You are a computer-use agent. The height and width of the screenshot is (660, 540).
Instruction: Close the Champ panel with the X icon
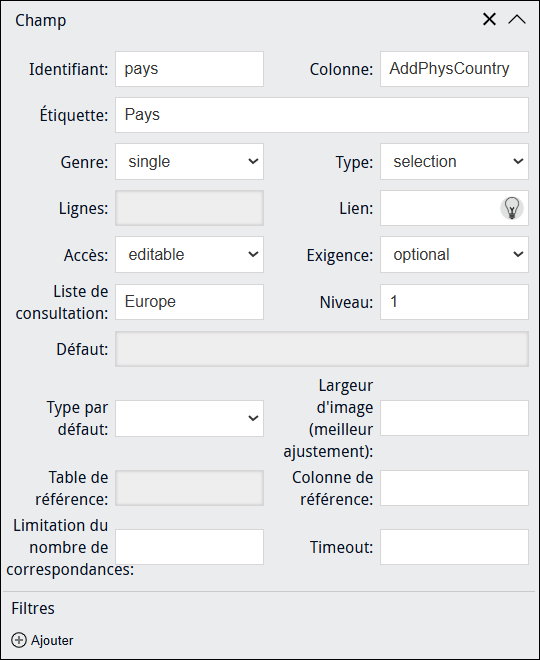tap(489, 19)
